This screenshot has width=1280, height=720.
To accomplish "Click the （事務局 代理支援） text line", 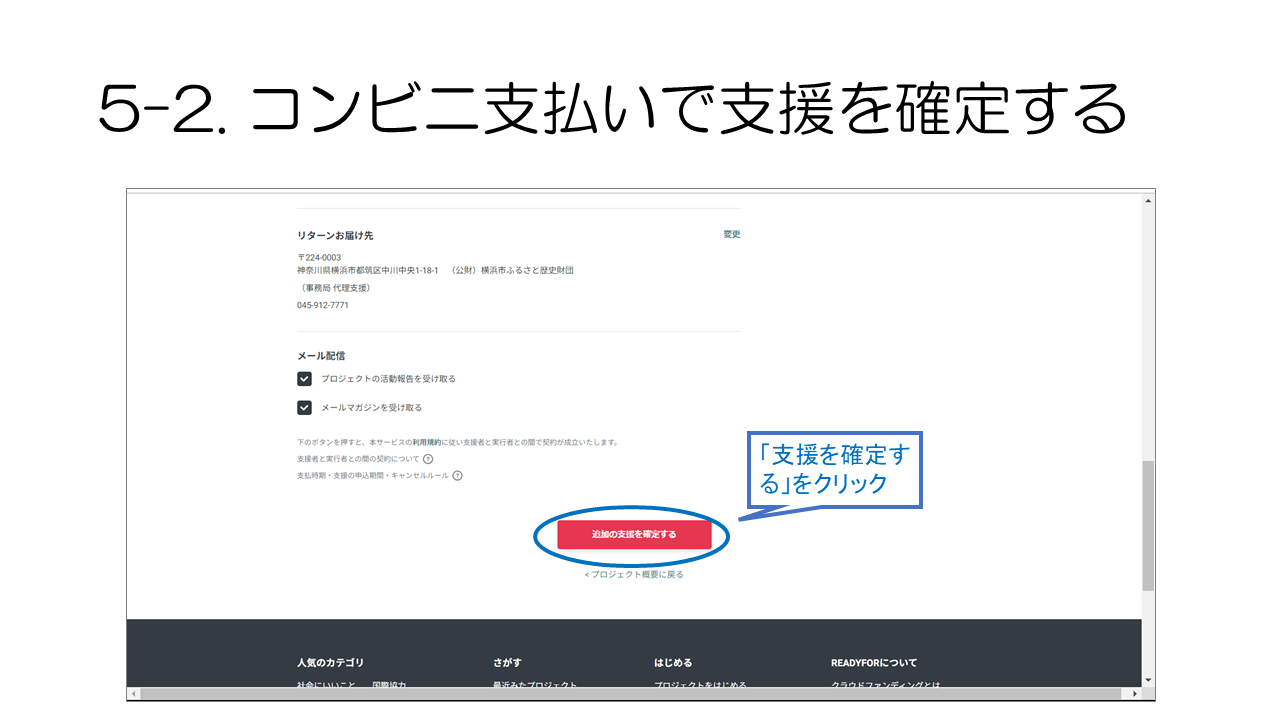I will coord(334,287).
